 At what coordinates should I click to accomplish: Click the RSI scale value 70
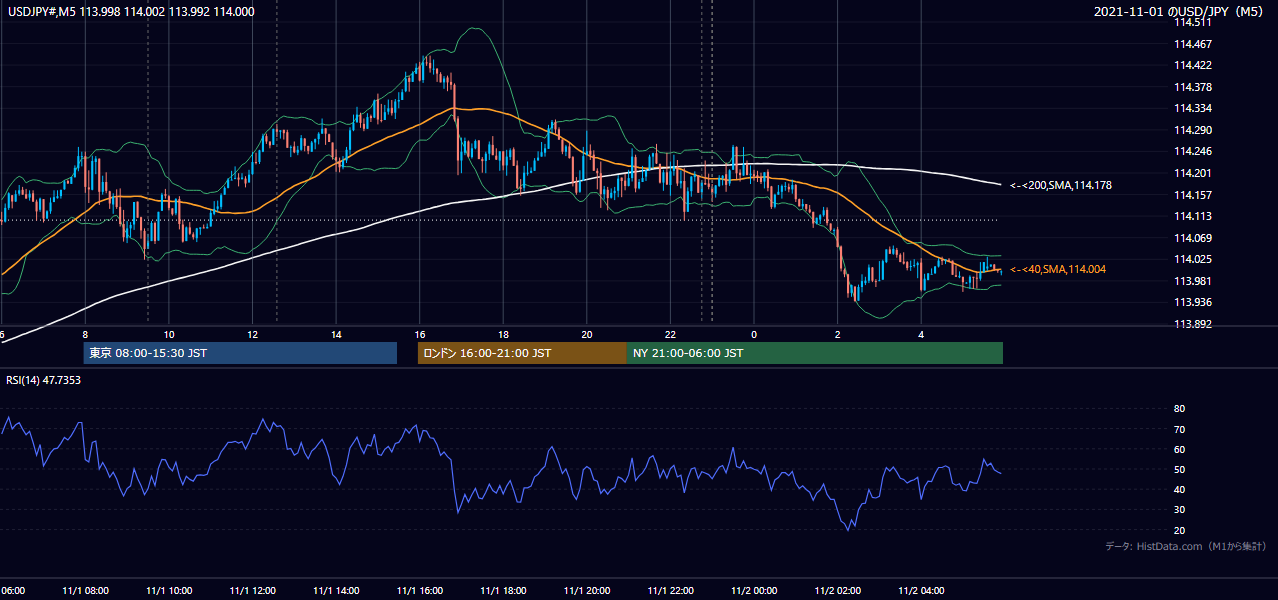(x=1179, y=429)
